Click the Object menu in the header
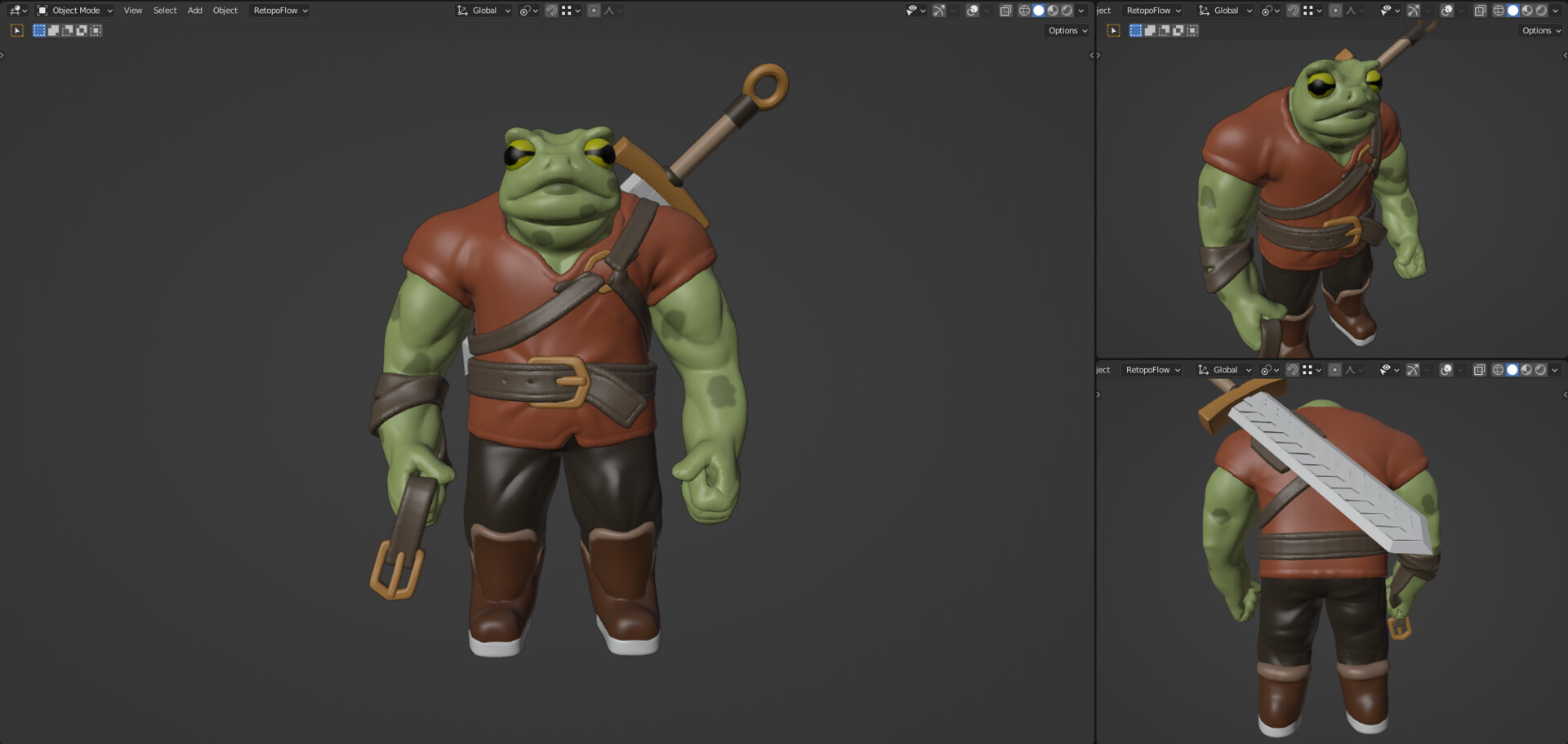 click(x=225, y=10)
